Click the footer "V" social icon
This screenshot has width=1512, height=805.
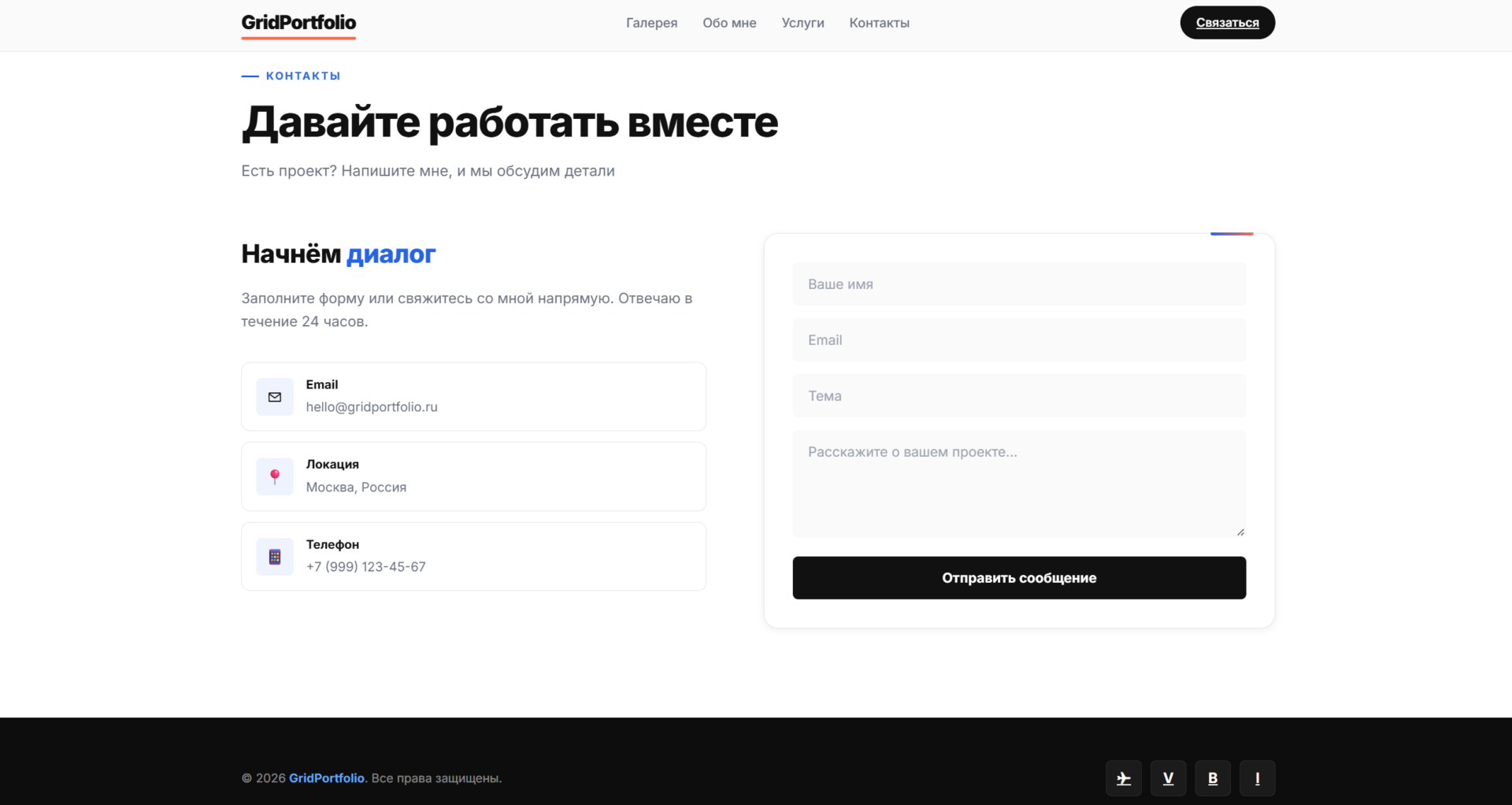1168,778
